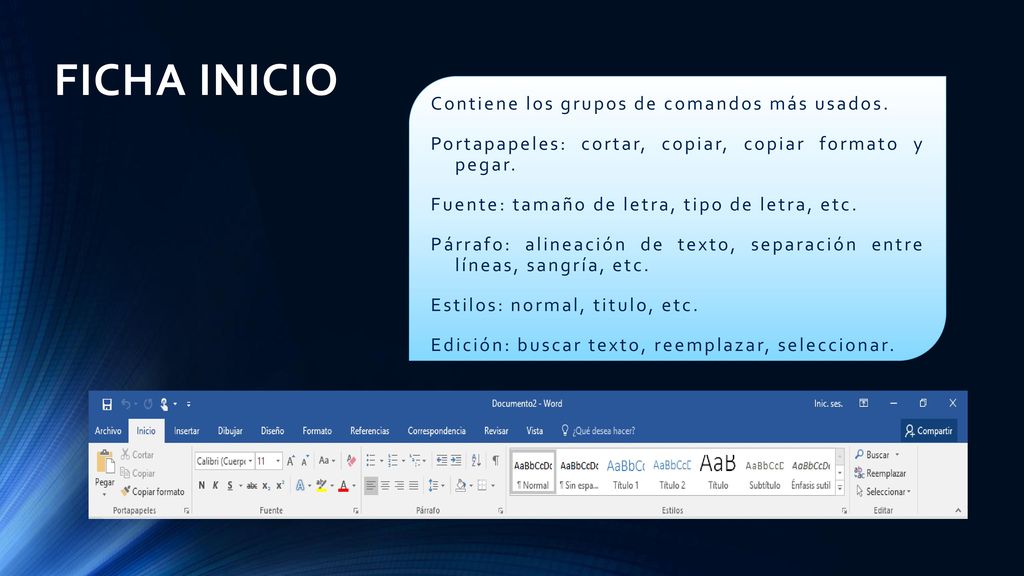Click the text effects outlined A icon
The image size is (1024, 576).
tap(300, 485)
